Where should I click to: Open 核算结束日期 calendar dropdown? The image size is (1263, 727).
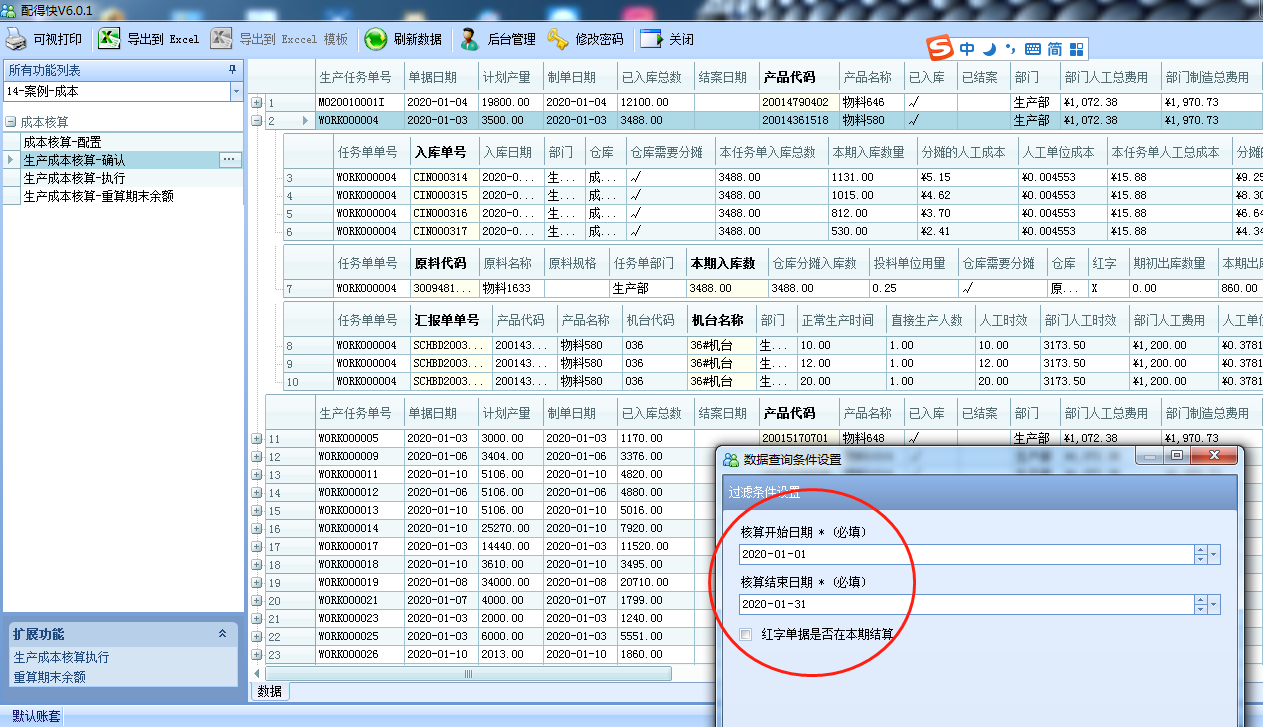1214,604
